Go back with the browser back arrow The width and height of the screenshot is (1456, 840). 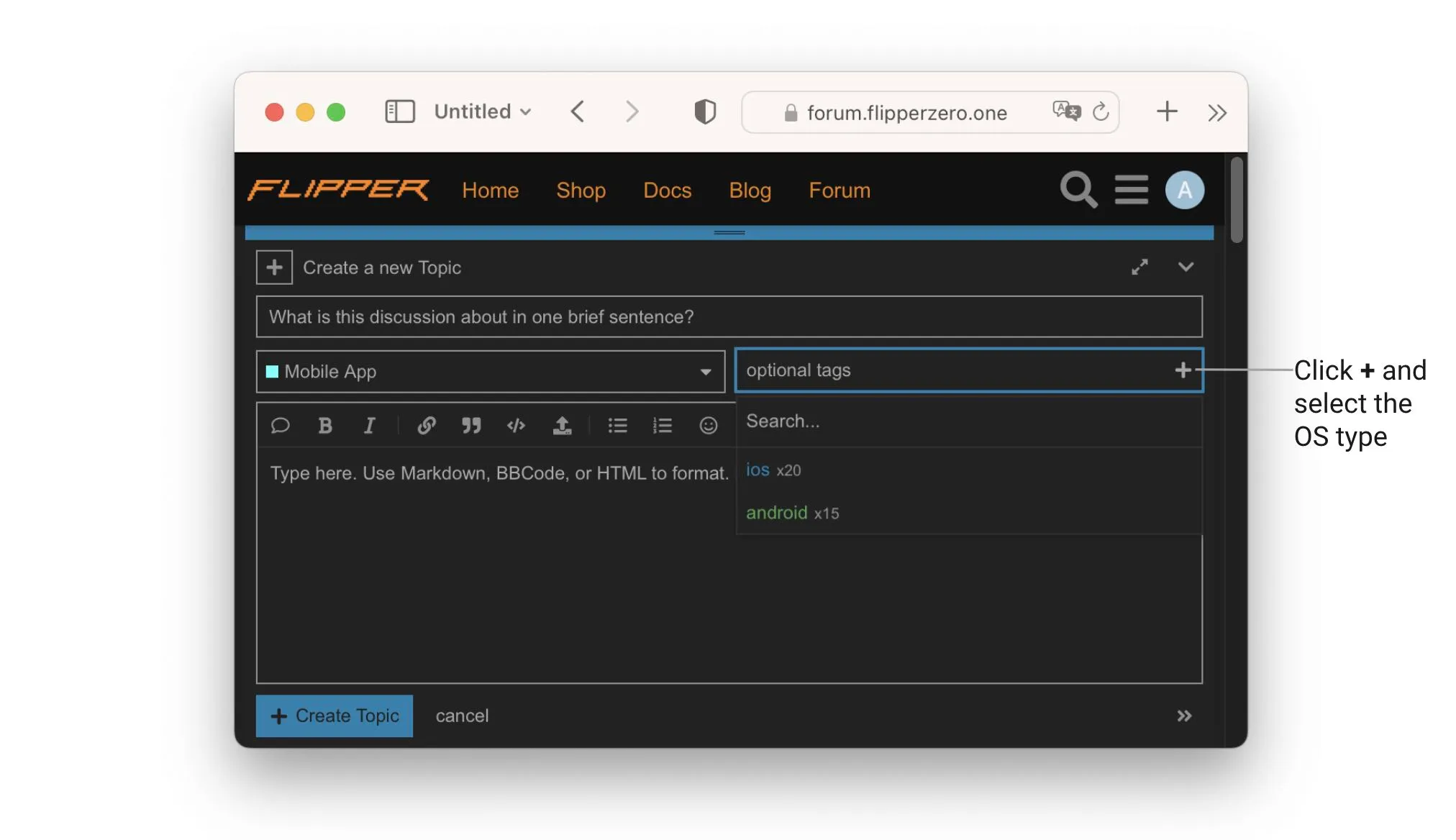(x=578, y=111)
